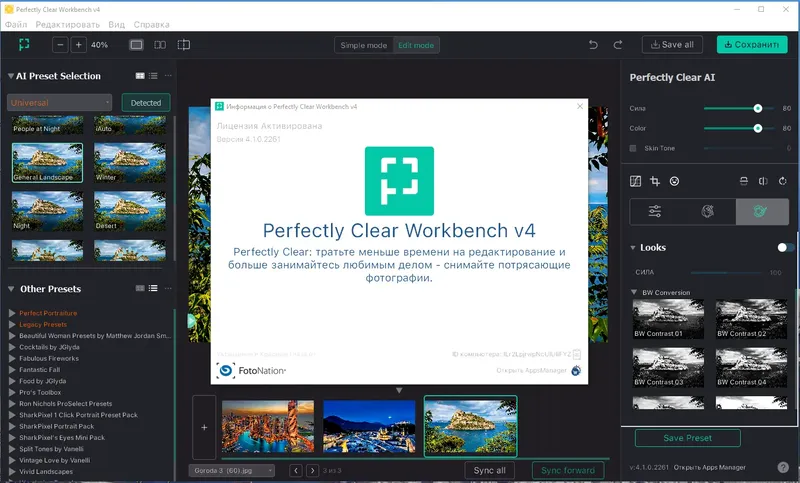Open the adjustments sliders tab
This screenshot has height=483, width=800.
coord(655,211)
